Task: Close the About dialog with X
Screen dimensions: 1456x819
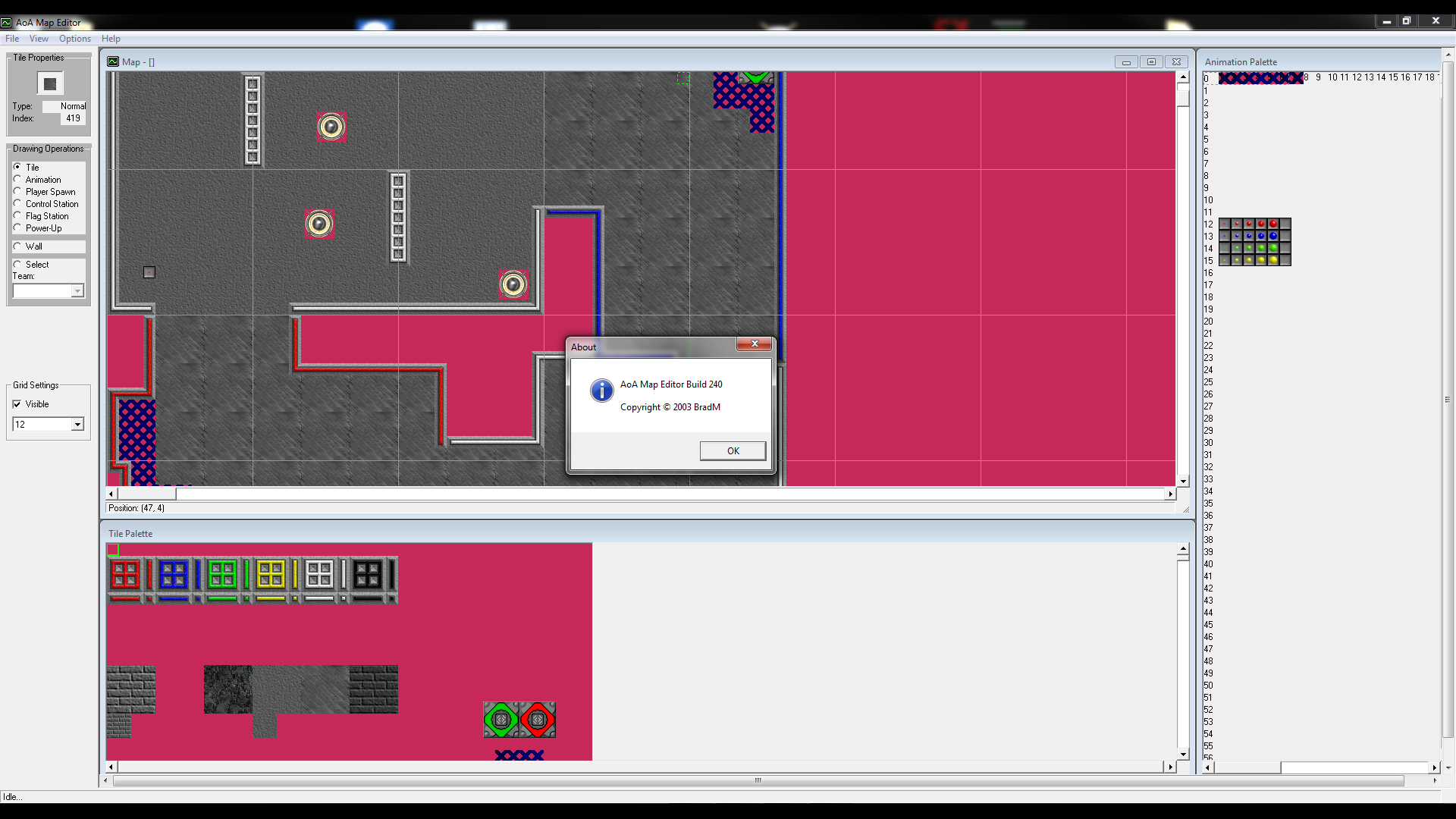Action: [x=755, y=344]
